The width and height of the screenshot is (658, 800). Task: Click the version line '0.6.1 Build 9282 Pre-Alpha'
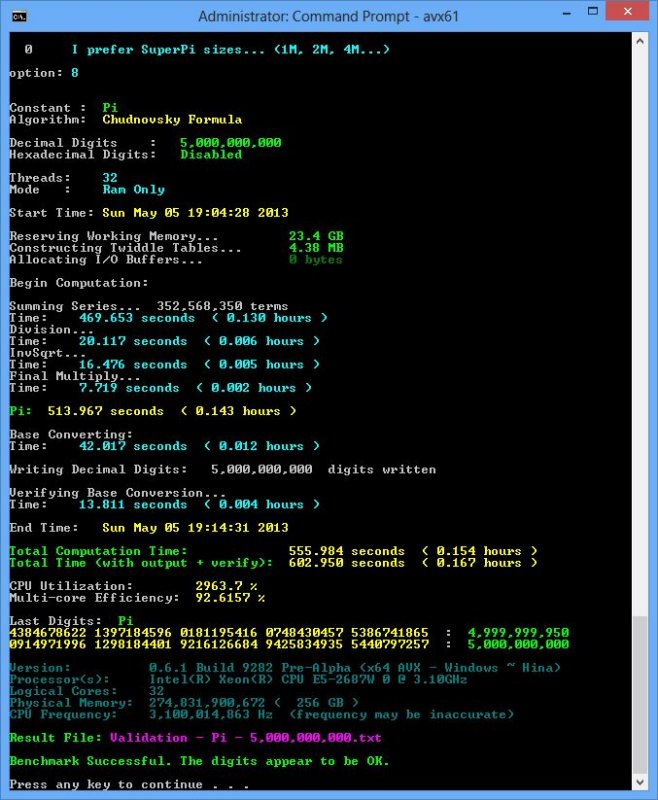(250, 668)
